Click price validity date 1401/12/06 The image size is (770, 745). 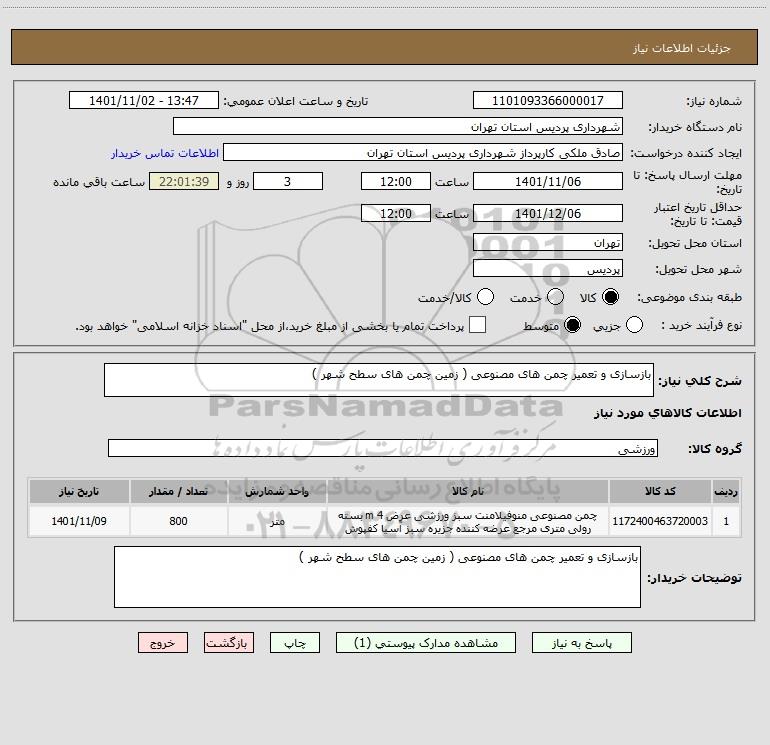pyautogui.click(x=548, y=214)
